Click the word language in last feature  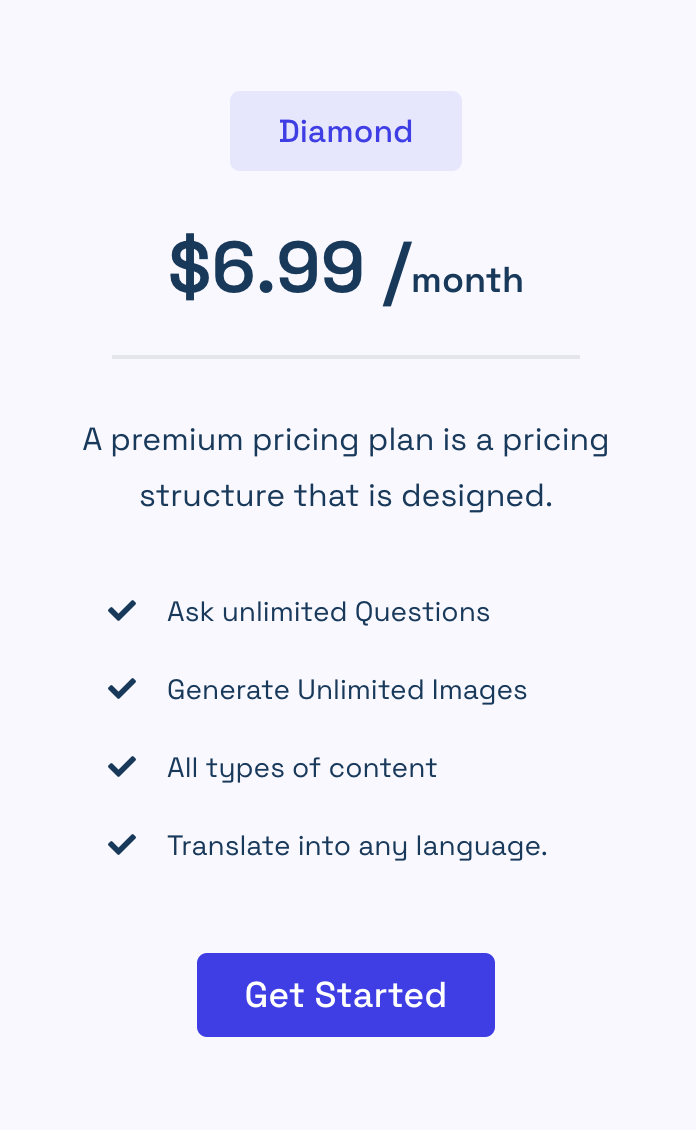pyautogui.click(x=493, y=846)
